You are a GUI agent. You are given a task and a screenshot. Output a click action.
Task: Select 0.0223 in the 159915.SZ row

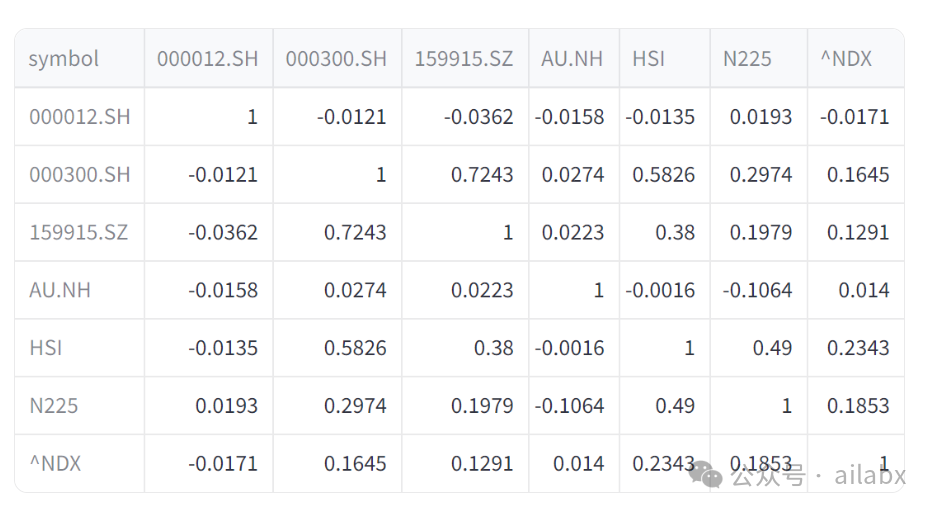point(573,232)
